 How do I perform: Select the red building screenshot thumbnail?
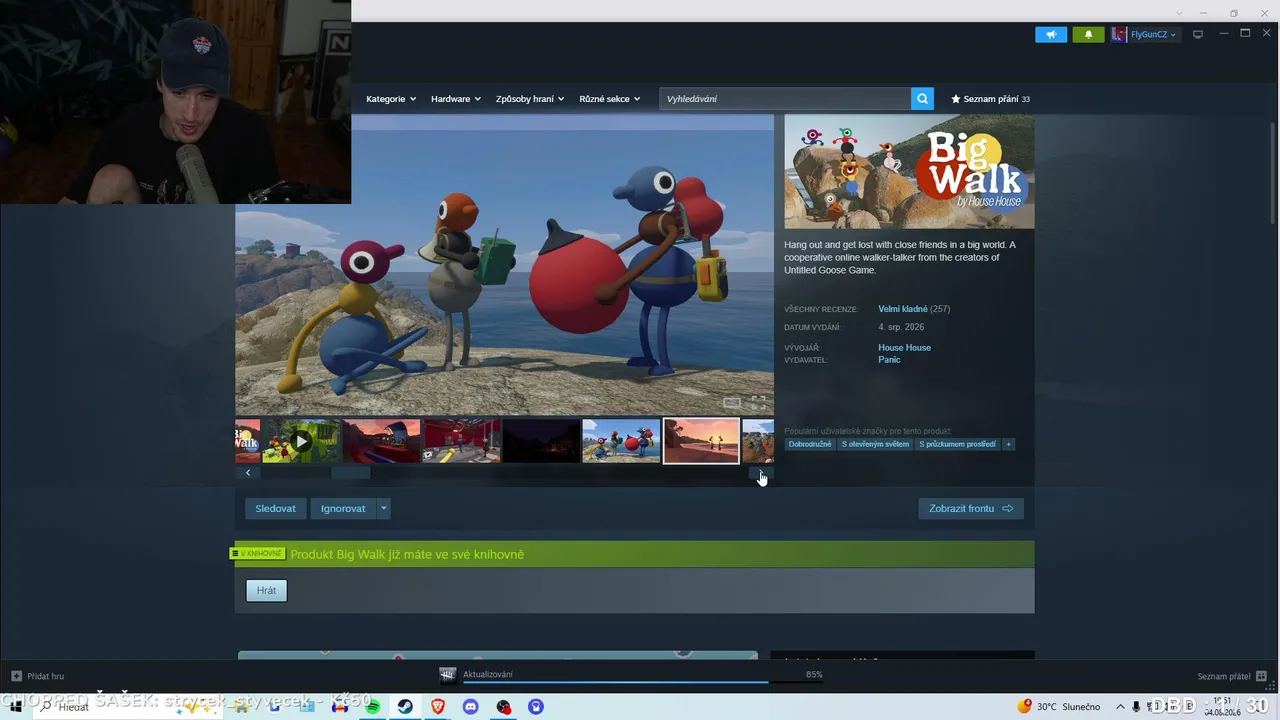(381, 441)
